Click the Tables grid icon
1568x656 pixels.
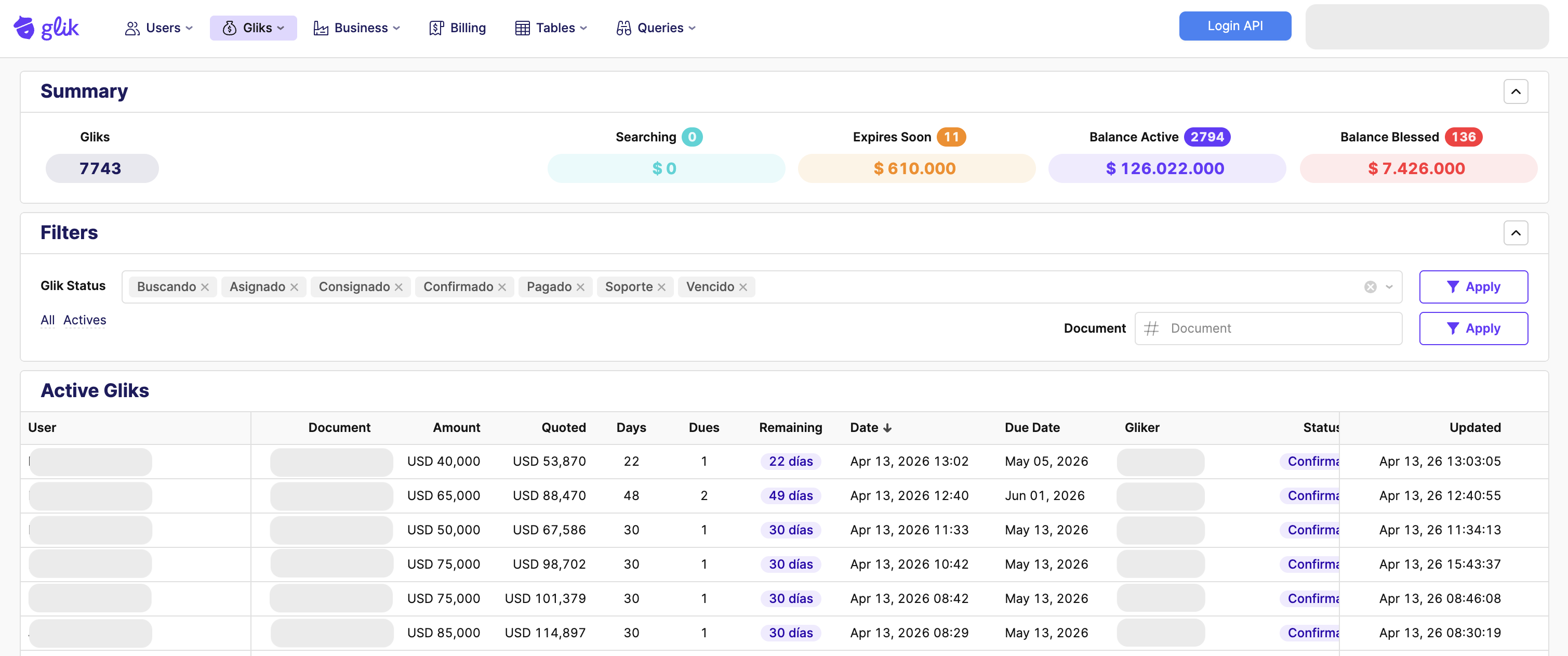coord(522,28)
